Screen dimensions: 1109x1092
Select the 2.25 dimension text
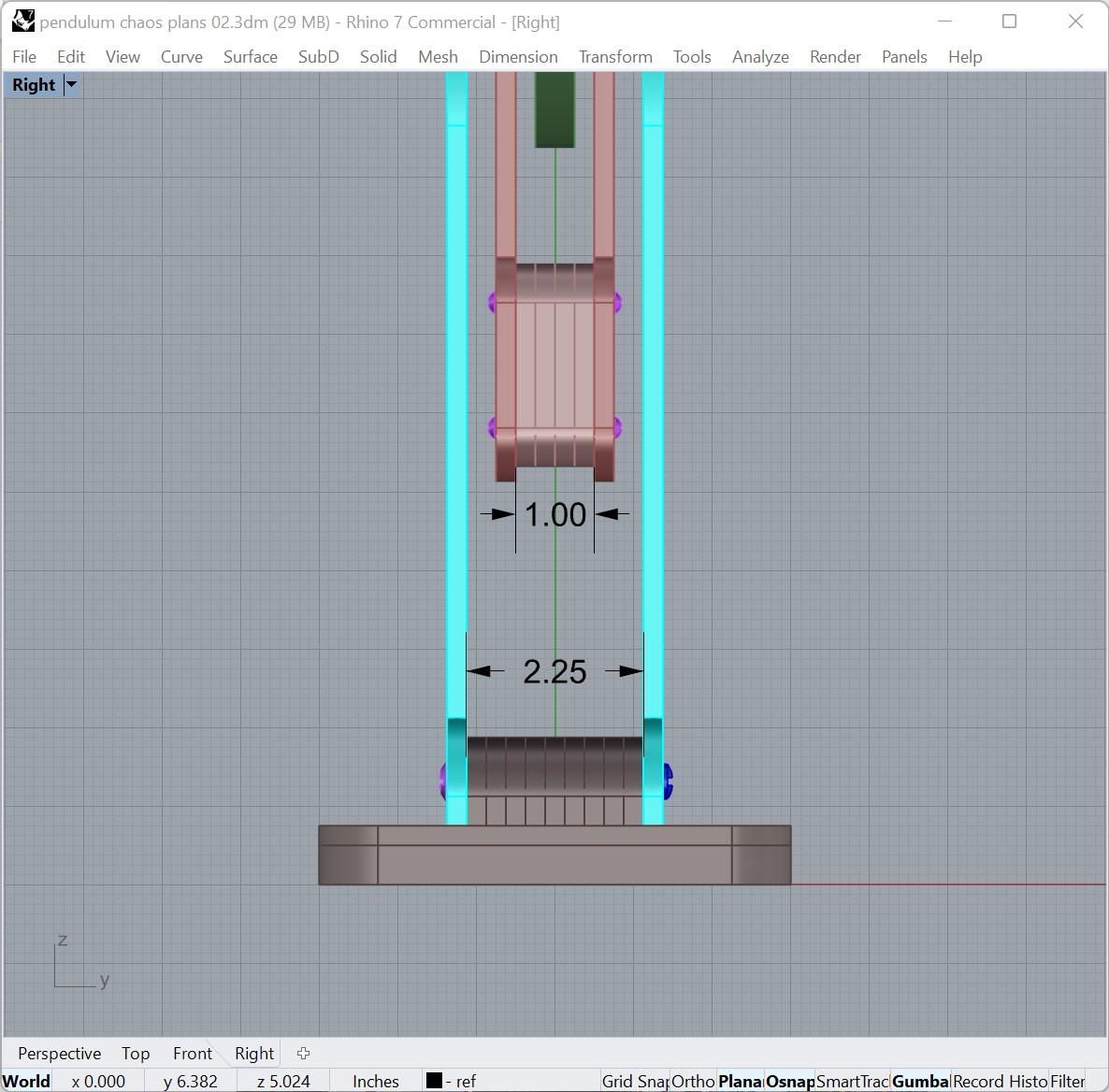coord(554,672)
